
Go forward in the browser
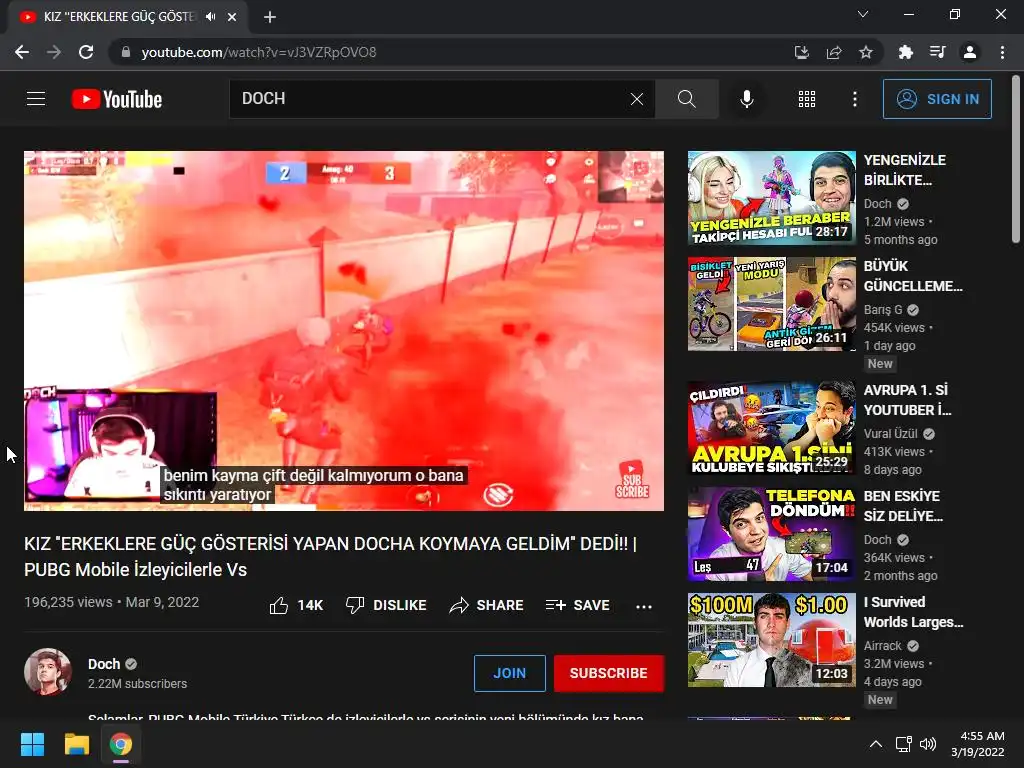[54, 52]
